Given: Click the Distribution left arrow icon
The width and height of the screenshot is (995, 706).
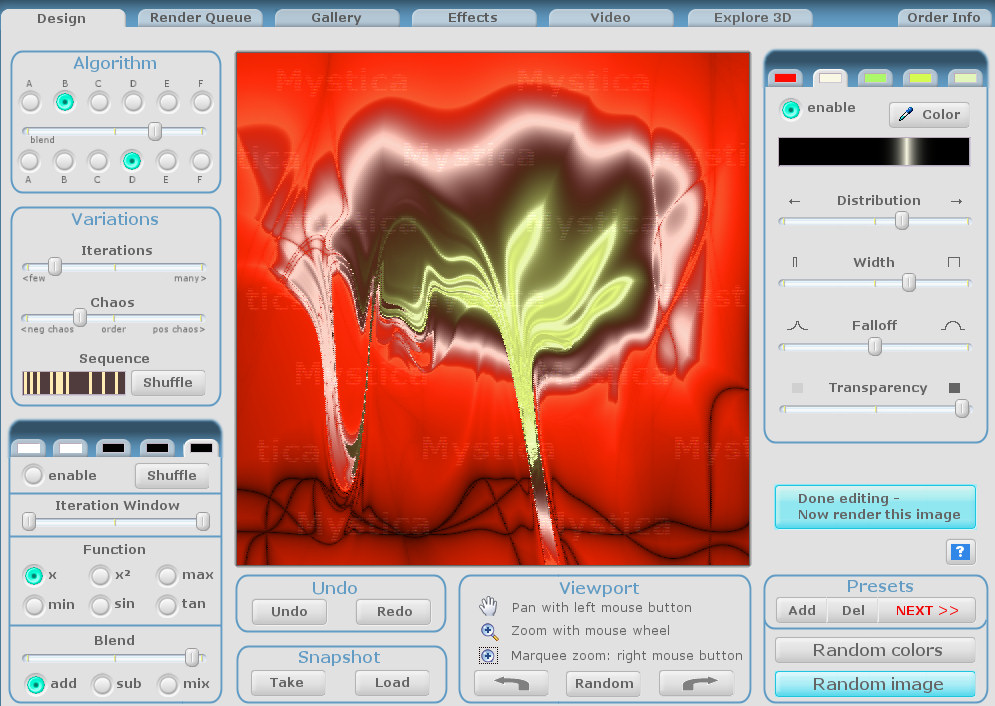Looking at the screenshot, I should click(794, 201).
